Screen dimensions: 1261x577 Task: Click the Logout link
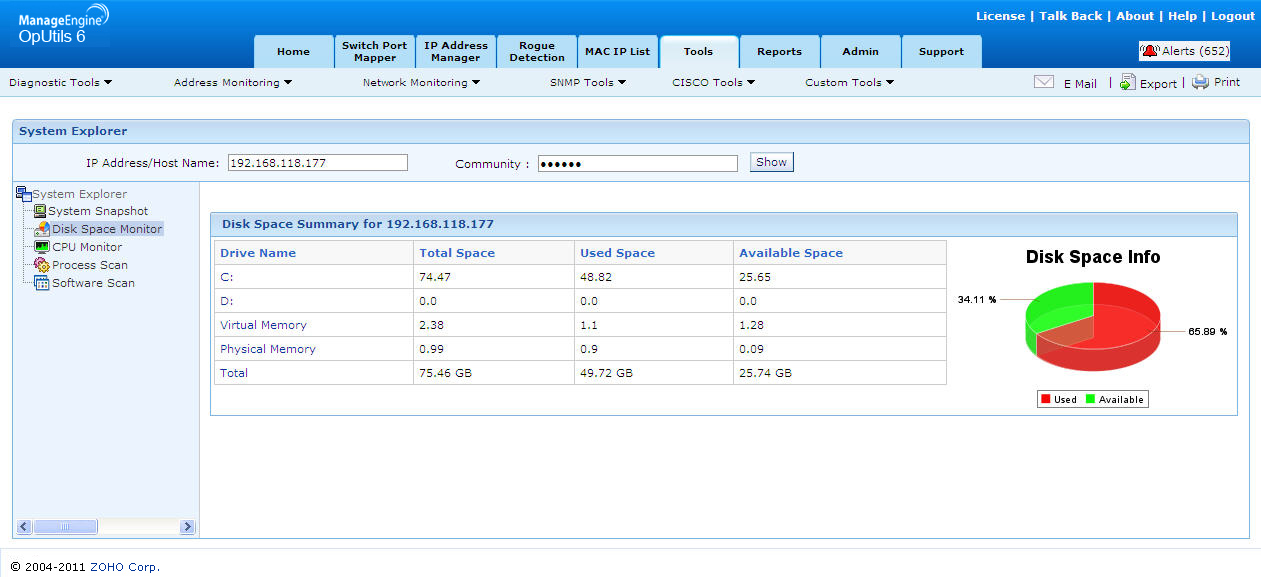pyautogui.click(x=1233, y=16)
